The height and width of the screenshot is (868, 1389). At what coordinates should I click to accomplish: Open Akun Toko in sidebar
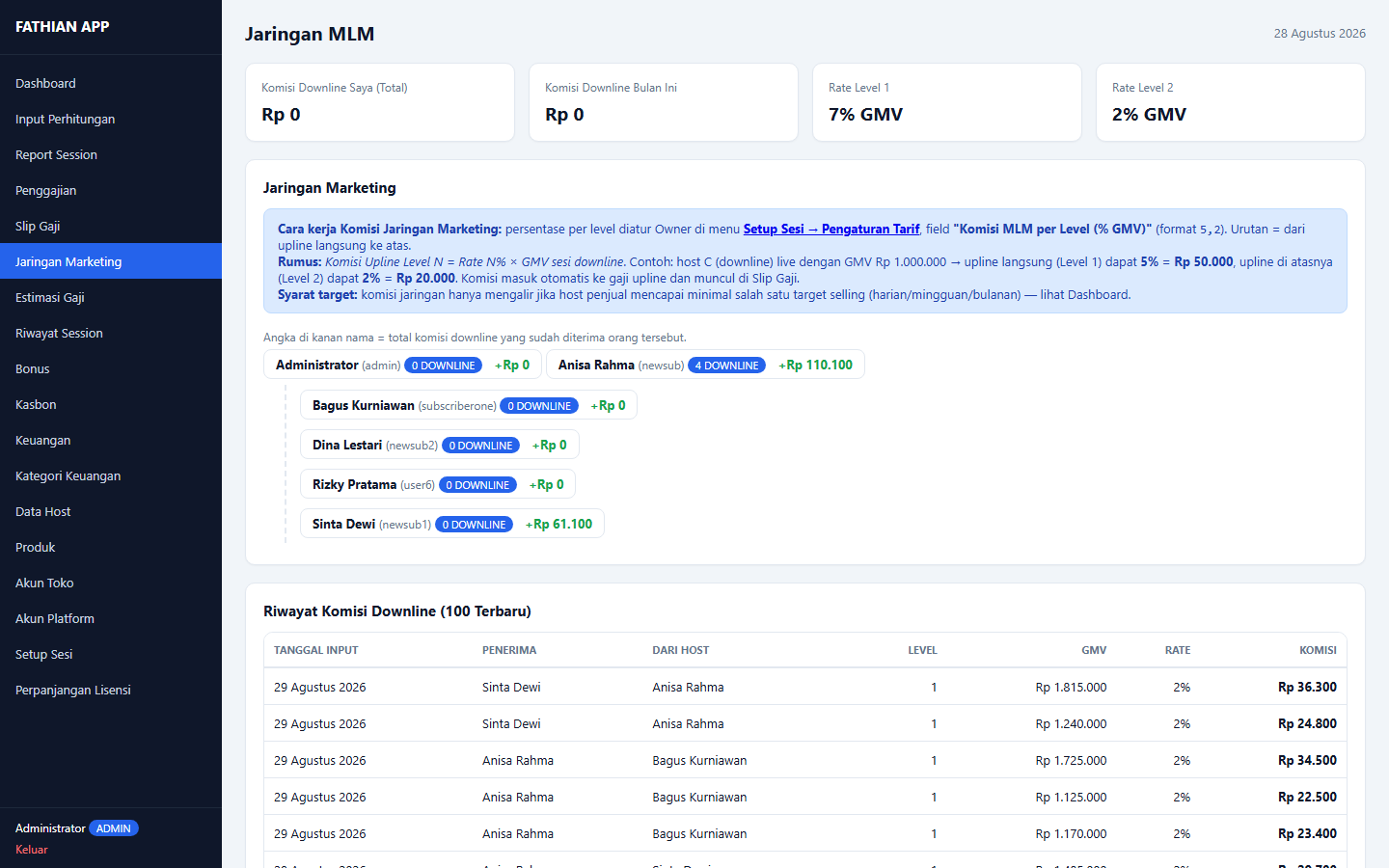pyautogui.click(x=111, y=583)
